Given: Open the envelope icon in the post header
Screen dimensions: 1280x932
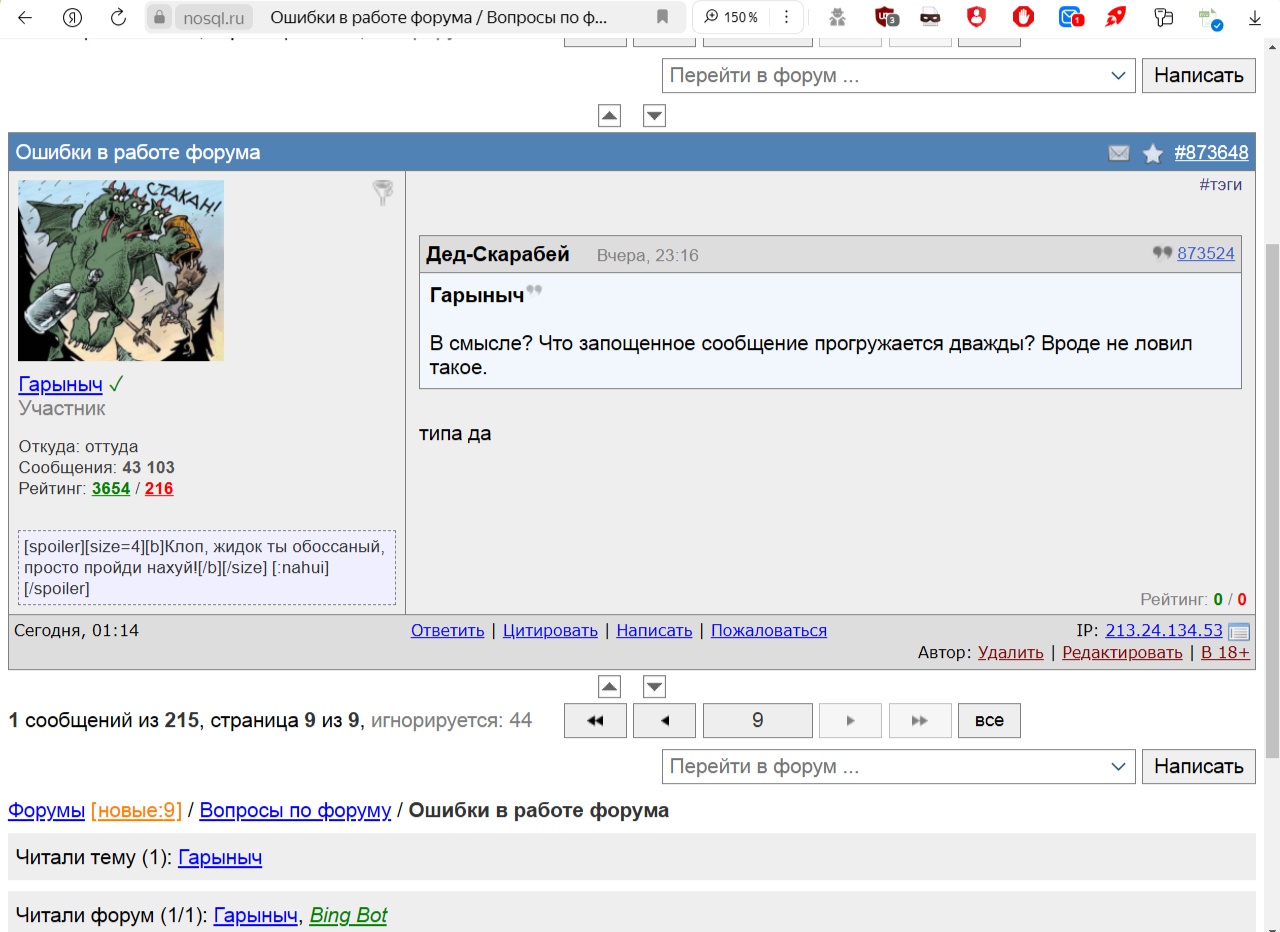Looking at the screenshot, I should 1119,153.
